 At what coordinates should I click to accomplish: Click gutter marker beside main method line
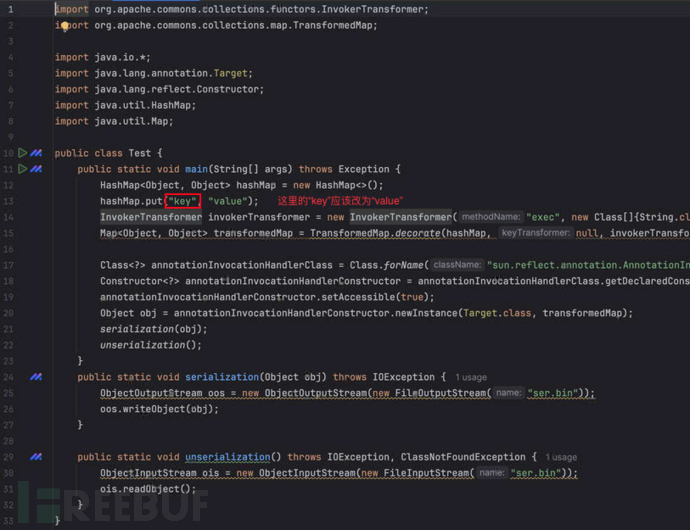click(x=36, y=169)
